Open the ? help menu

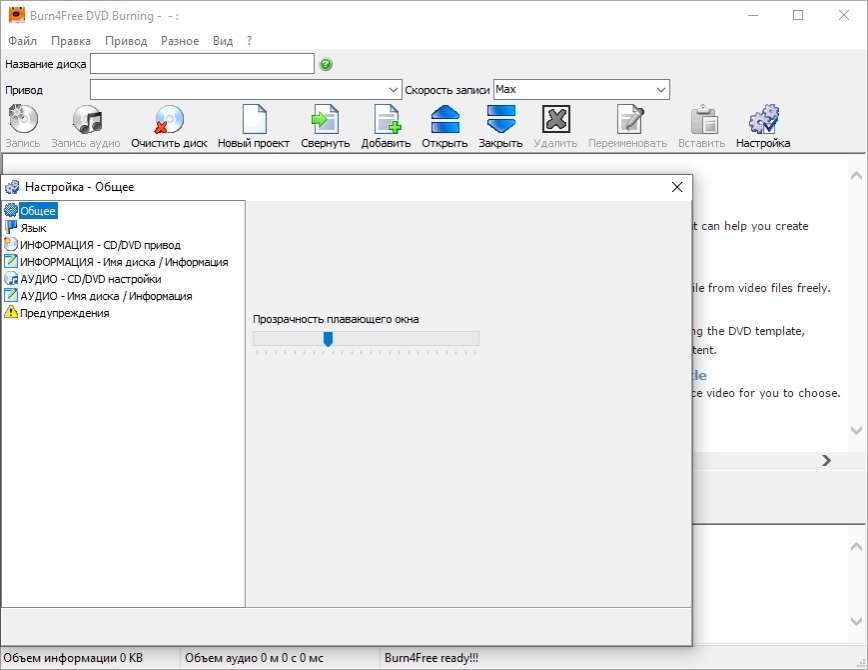249,41
